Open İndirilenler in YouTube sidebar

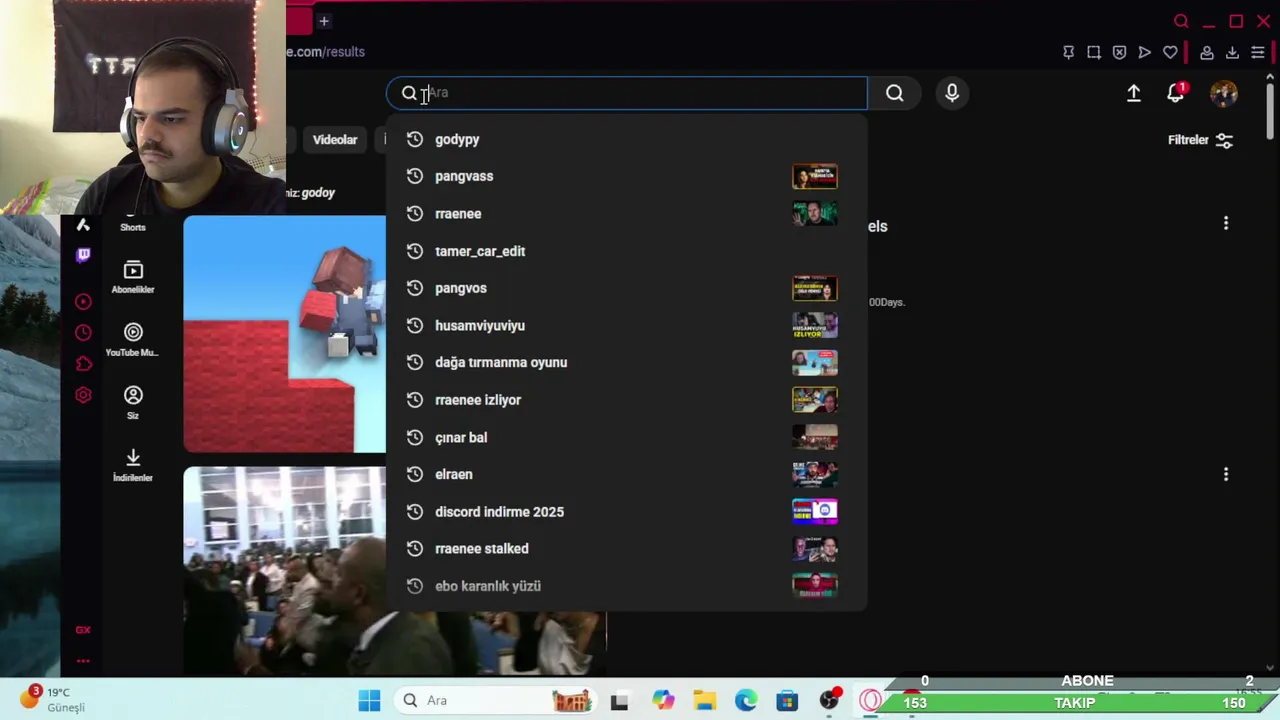coord(133,465)
